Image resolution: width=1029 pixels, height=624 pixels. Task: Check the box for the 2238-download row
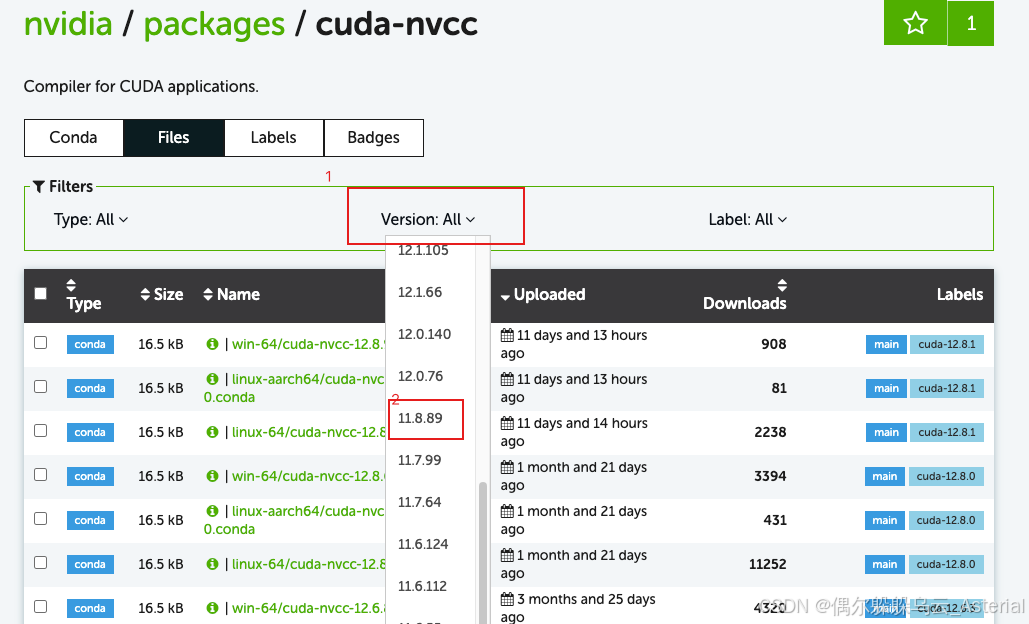[x=41, y=430]
